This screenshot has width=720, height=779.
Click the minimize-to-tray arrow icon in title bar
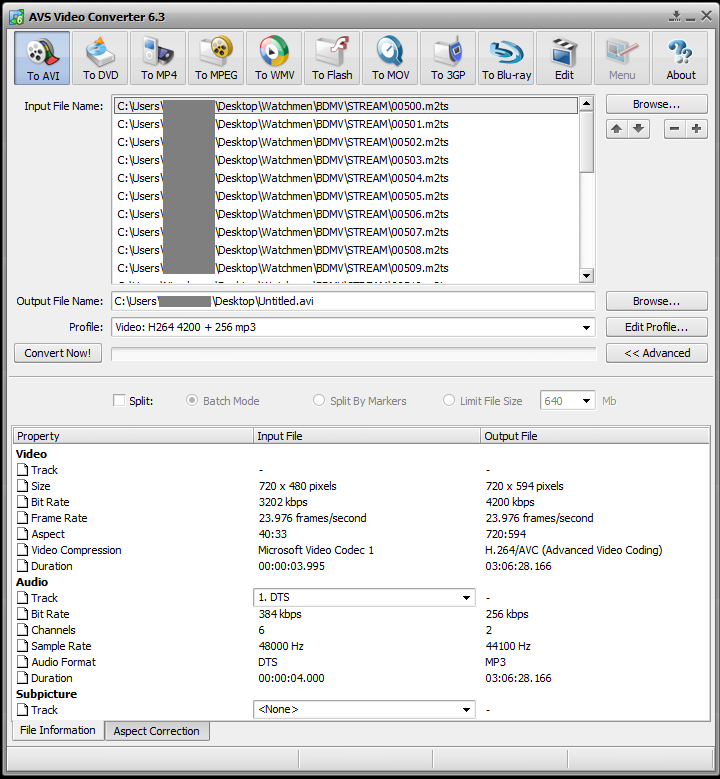[x=675, y=16]
